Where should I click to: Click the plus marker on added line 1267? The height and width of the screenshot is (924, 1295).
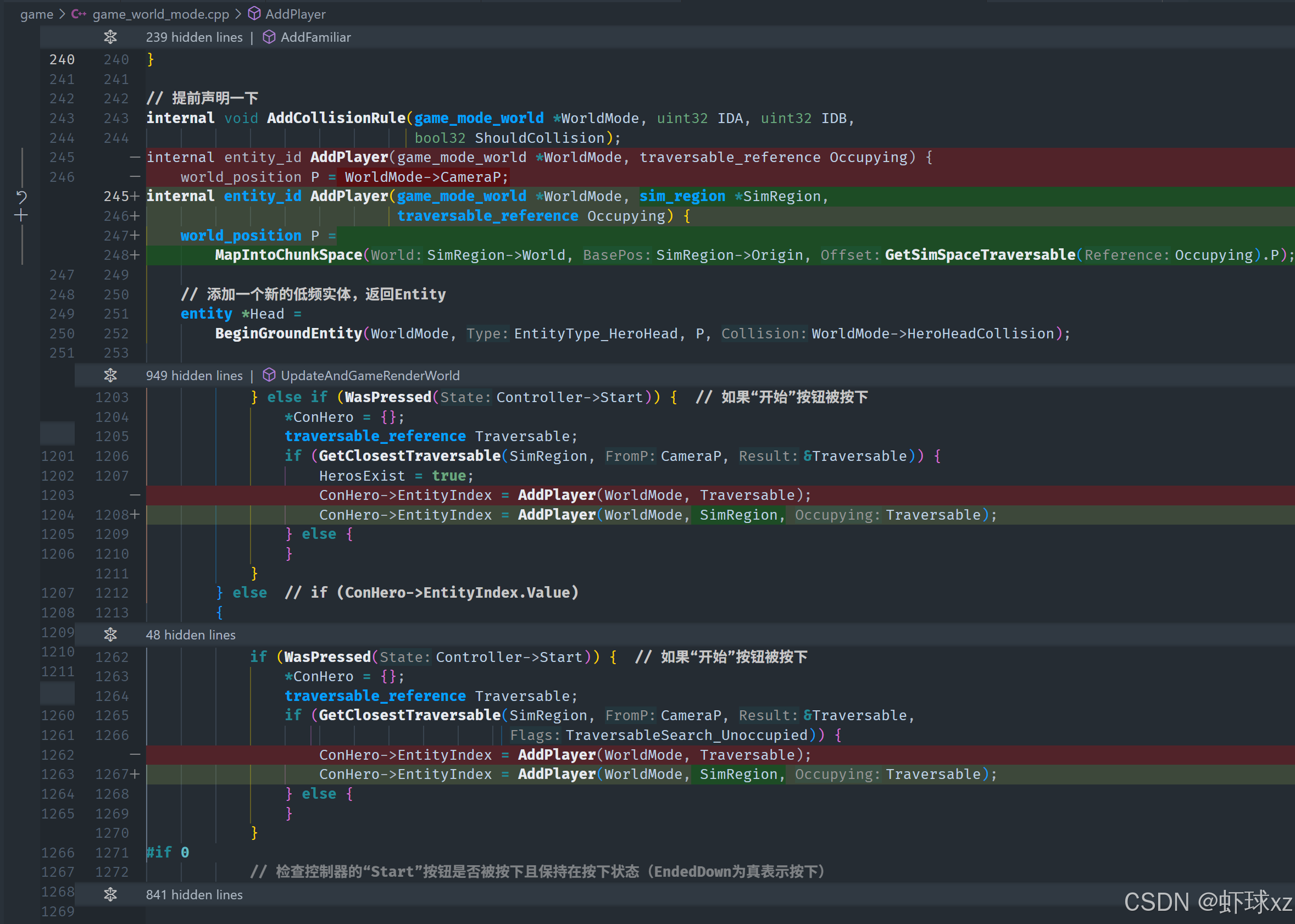(x=135, y=774)
